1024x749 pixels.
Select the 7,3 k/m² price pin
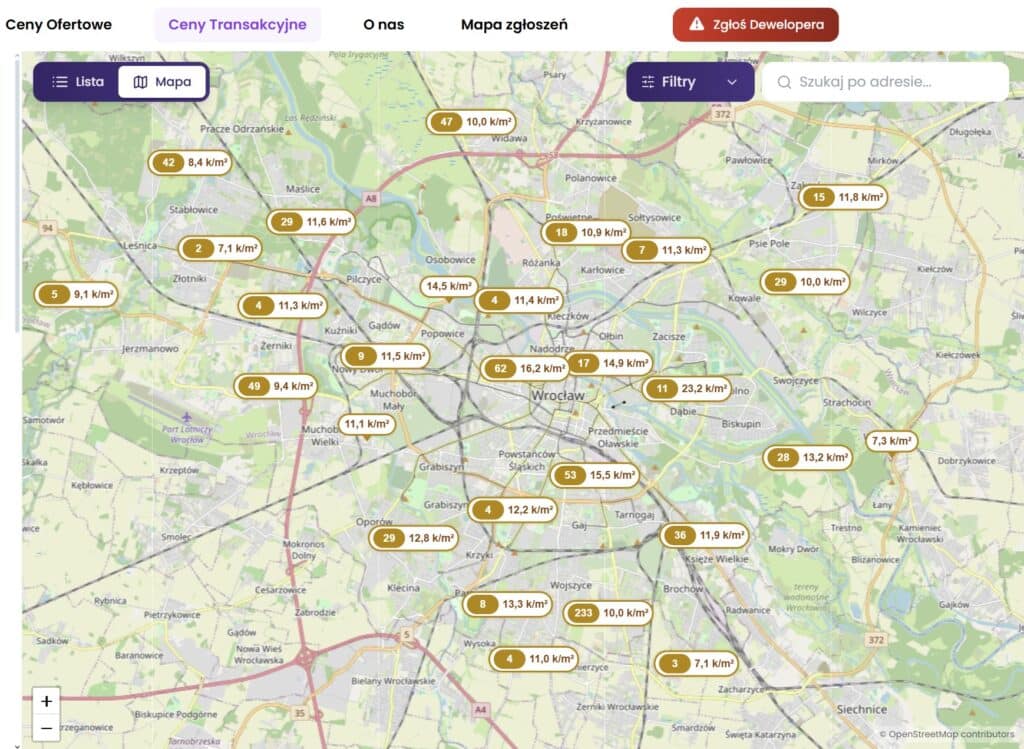pos(891,441)
